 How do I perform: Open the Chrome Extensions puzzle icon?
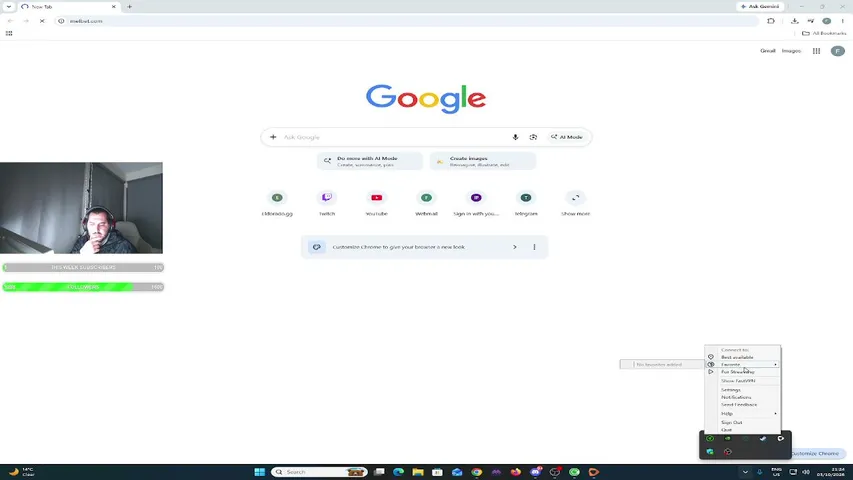771,21
